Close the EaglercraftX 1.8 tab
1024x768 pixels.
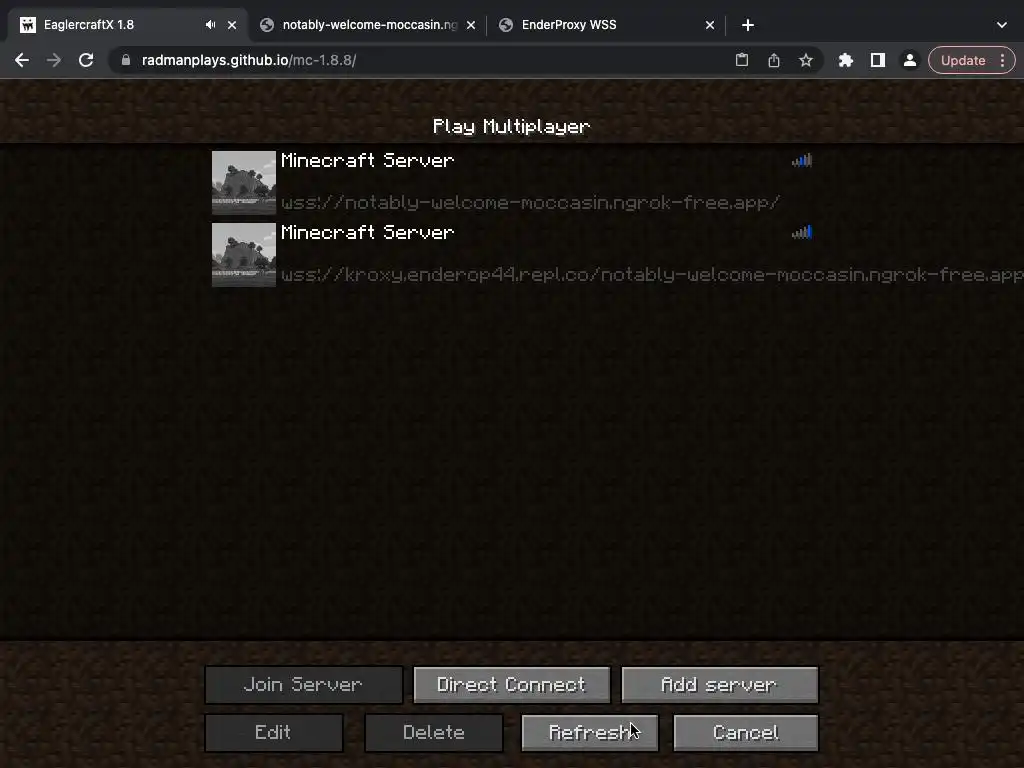pyautogui.click(x=232, y=25)
